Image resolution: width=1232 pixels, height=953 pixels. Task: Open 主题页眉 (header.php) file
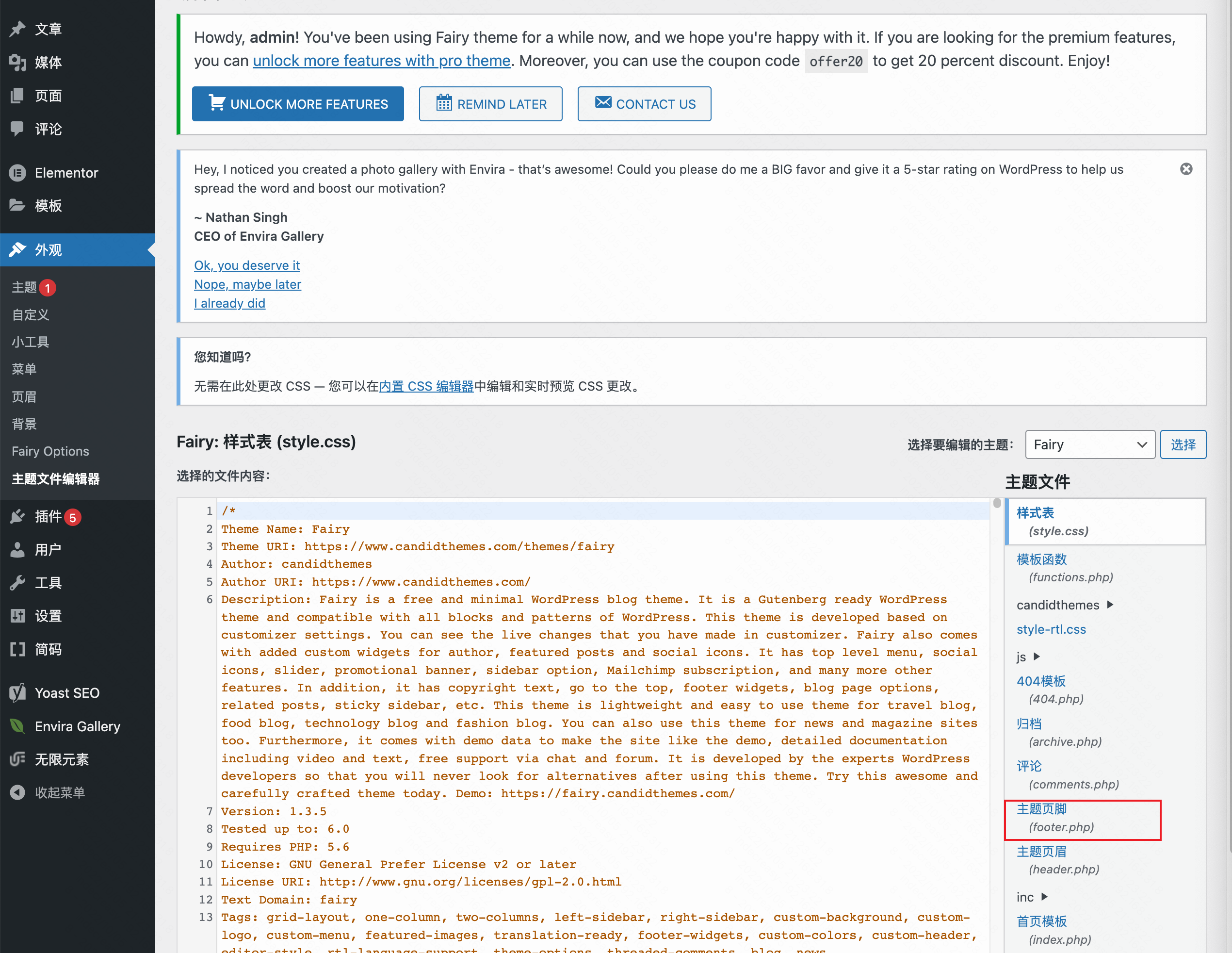(1058, 860)
